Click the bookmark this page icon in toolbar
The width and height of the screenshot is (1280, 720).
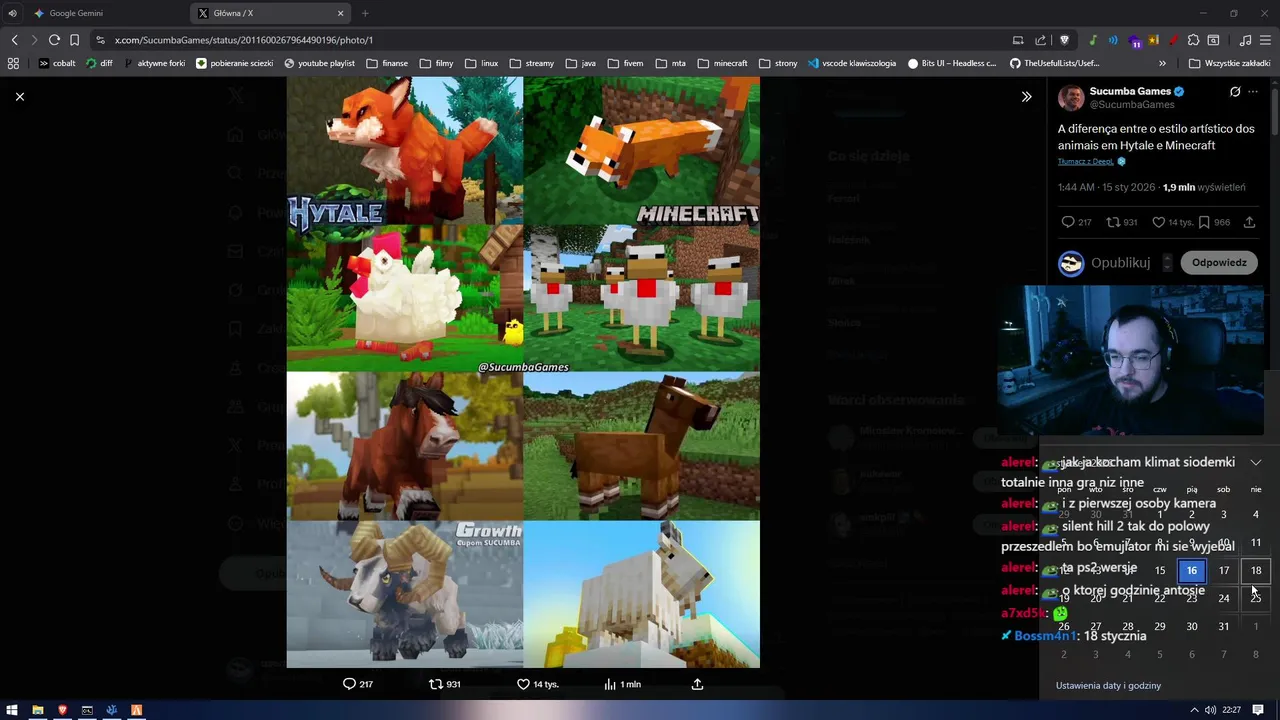pos(74,40)
